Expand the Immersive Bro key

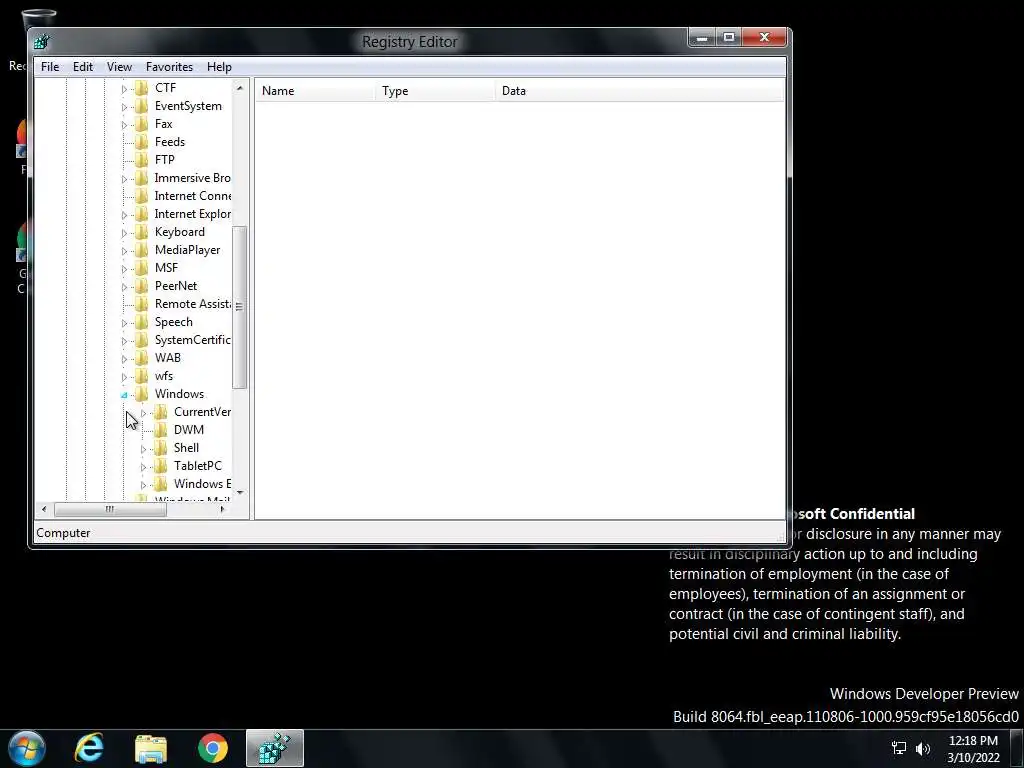[x=124, y=179]
